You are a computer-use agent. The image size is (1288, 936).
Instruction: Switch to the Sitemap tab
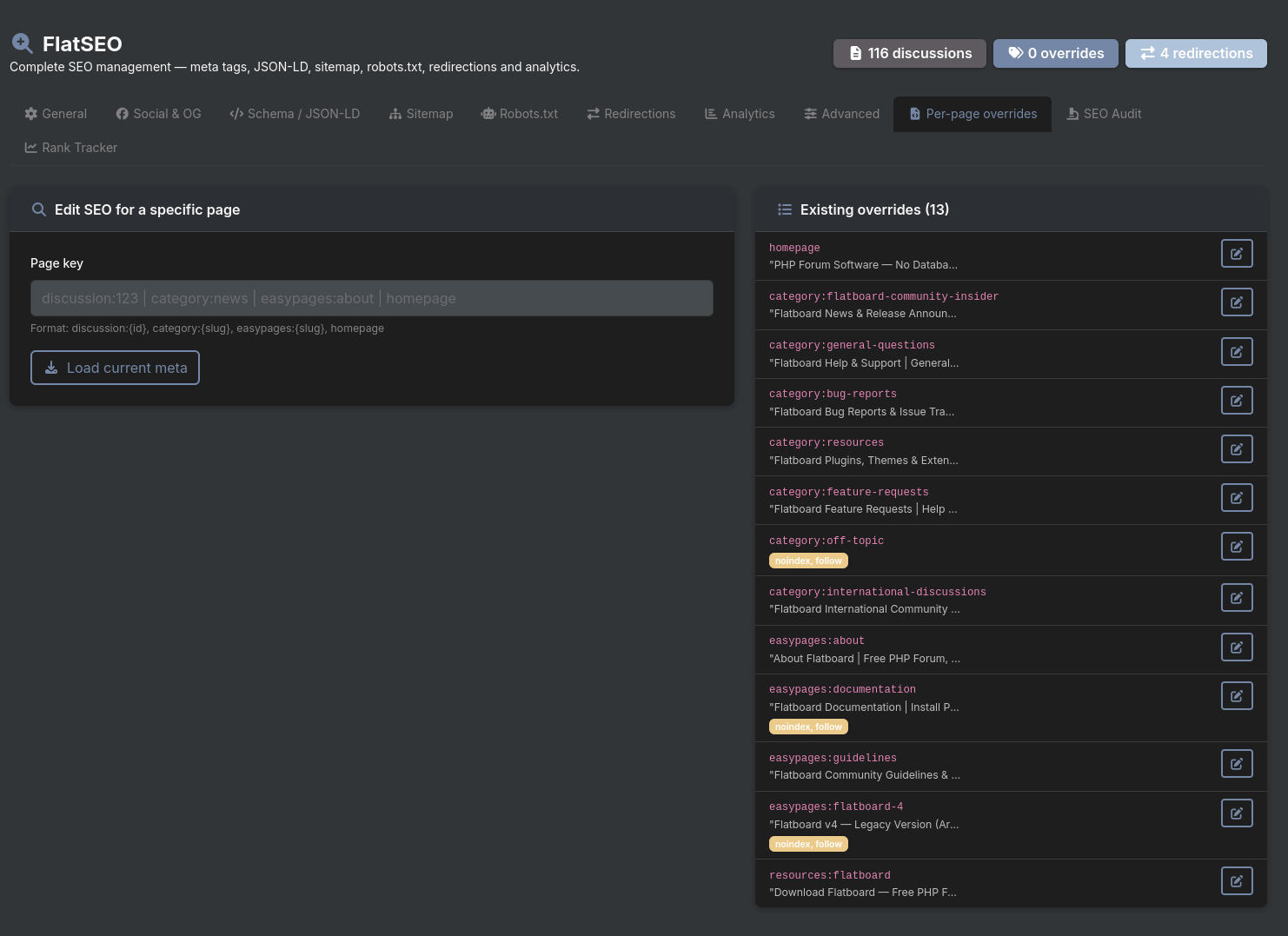pos(421,114)
